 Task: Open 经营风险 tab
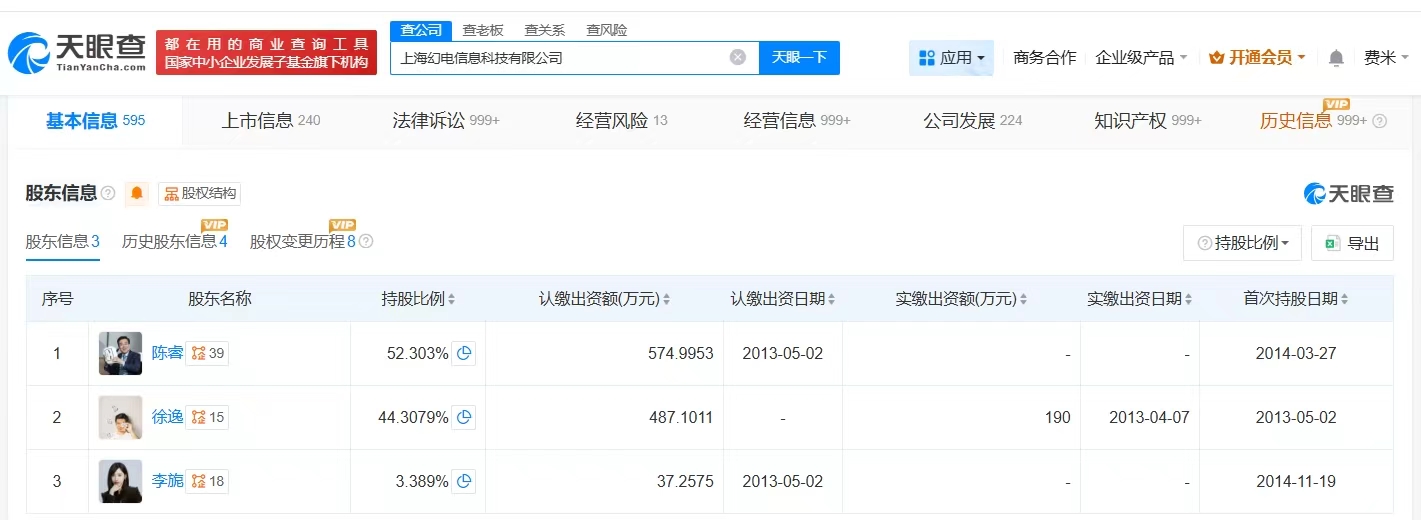click(x=621, y=121)
